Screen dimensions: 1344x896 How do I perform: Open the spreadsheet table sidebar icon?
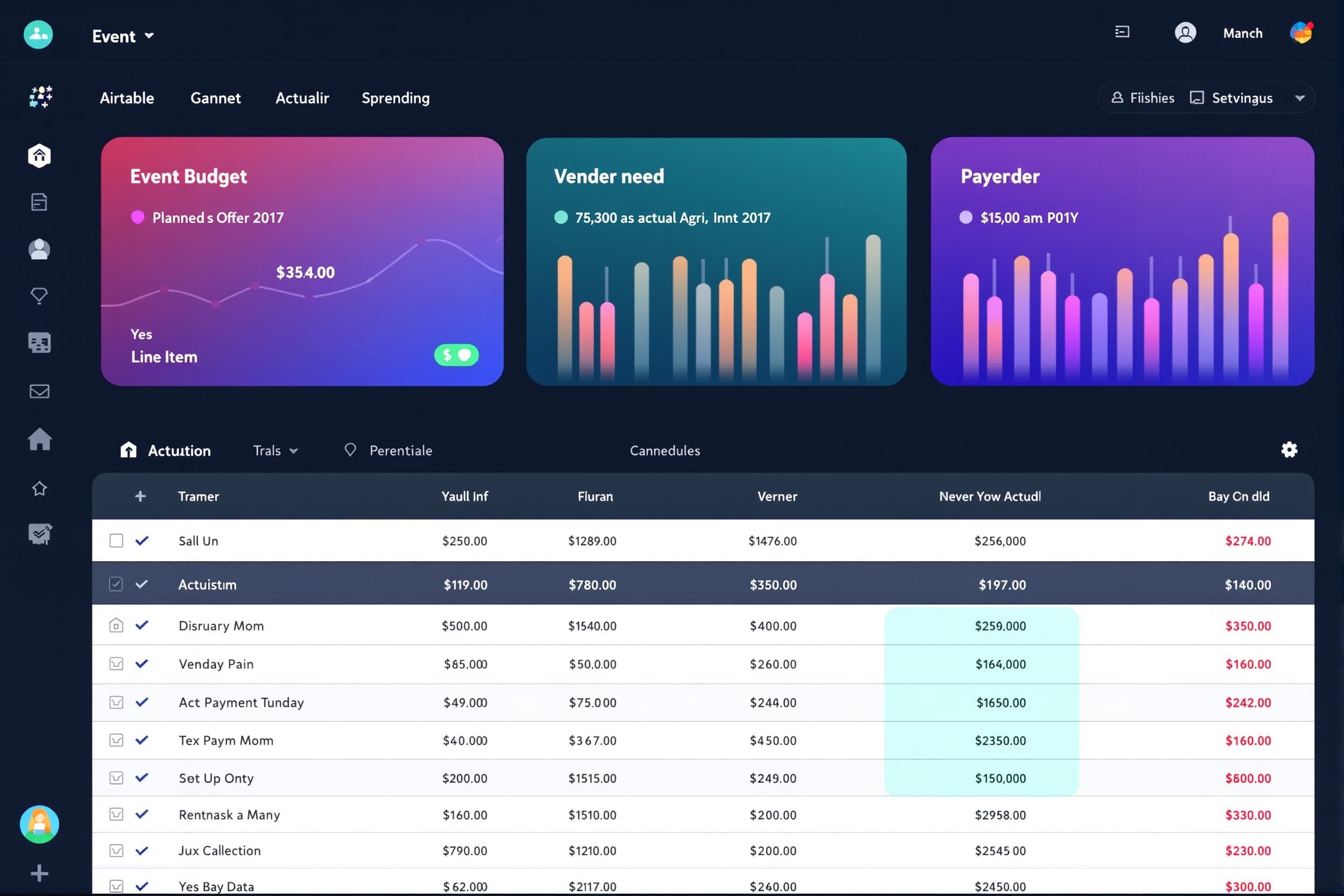[x=39, y=343]
